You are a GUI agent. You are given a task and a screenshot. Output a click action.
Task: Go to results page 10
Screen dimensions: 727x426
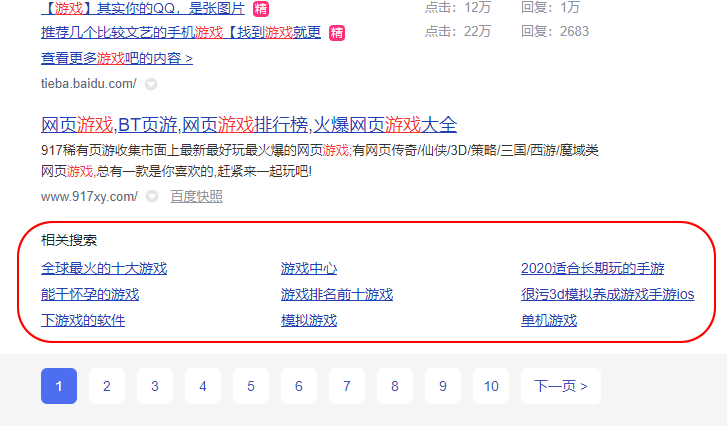[491, 386]
